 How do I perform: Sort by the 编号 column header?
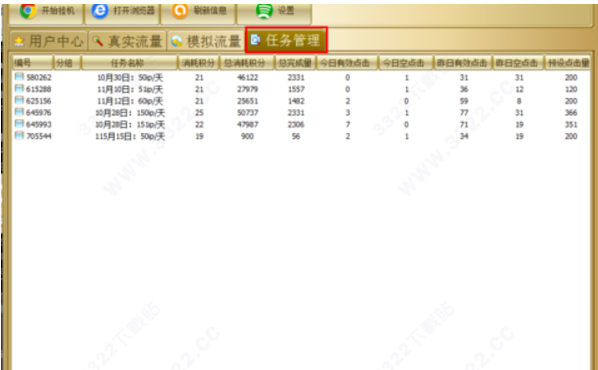(32, 63)
